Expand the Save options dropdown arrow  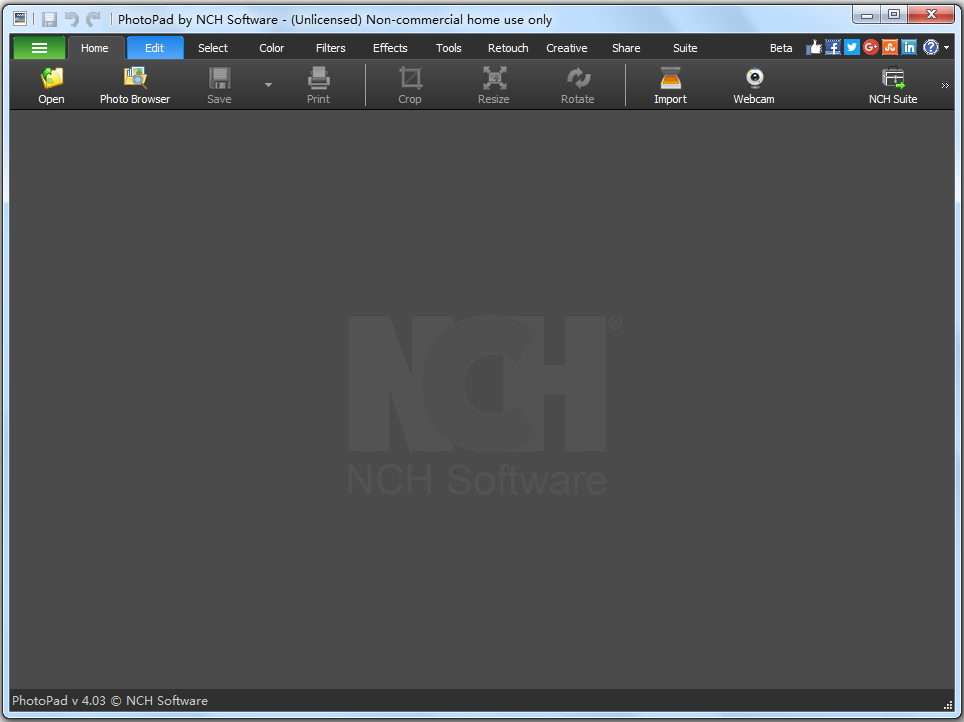[269, 85]
